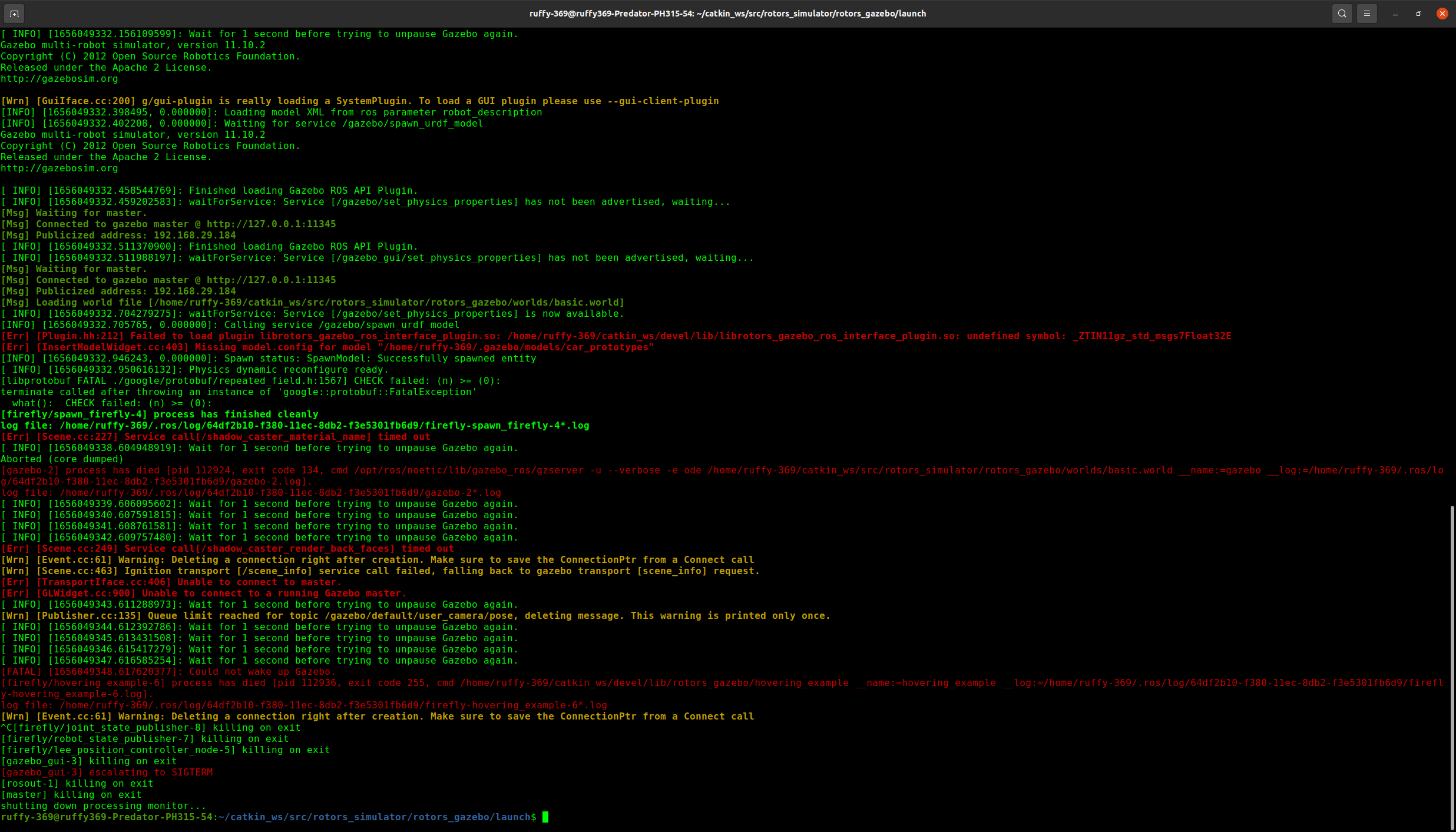Click the 'rosout-1 killing on exit' line
Image resolution: width=1456 pixels, height=832 pixels.
77,784
